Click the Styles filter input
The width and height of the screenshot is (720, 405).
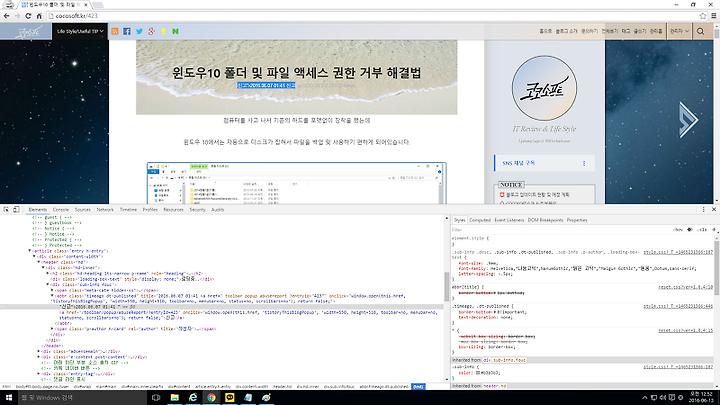pos(560,230)
